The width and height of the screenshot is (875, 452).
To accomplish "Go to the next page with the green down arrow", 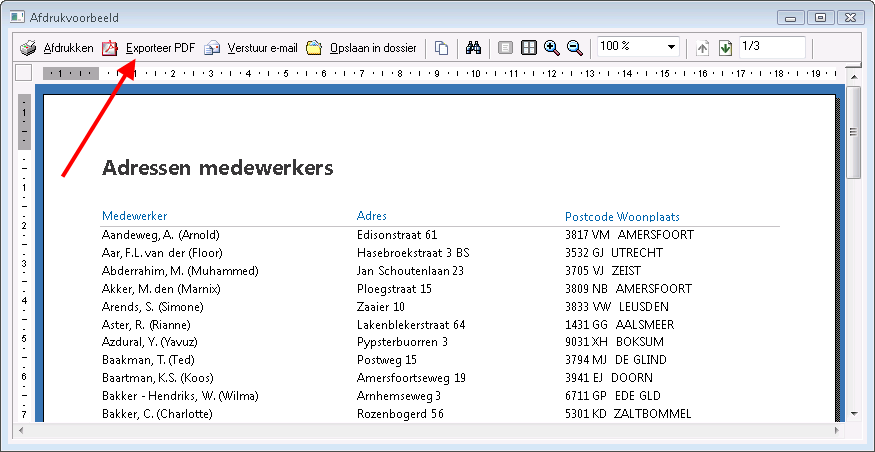I will click(x=725, y=49).
